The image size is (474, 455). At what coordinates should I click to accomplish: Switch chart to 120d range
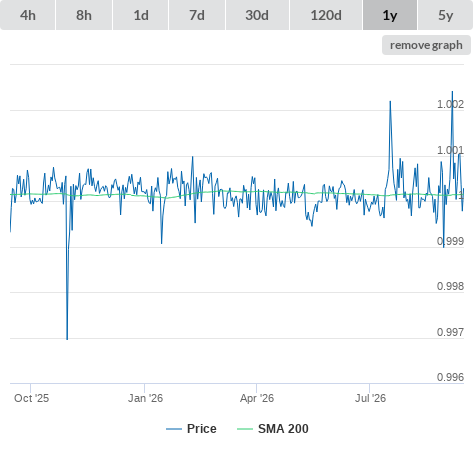pyautogui.click(x=326, y=15)
